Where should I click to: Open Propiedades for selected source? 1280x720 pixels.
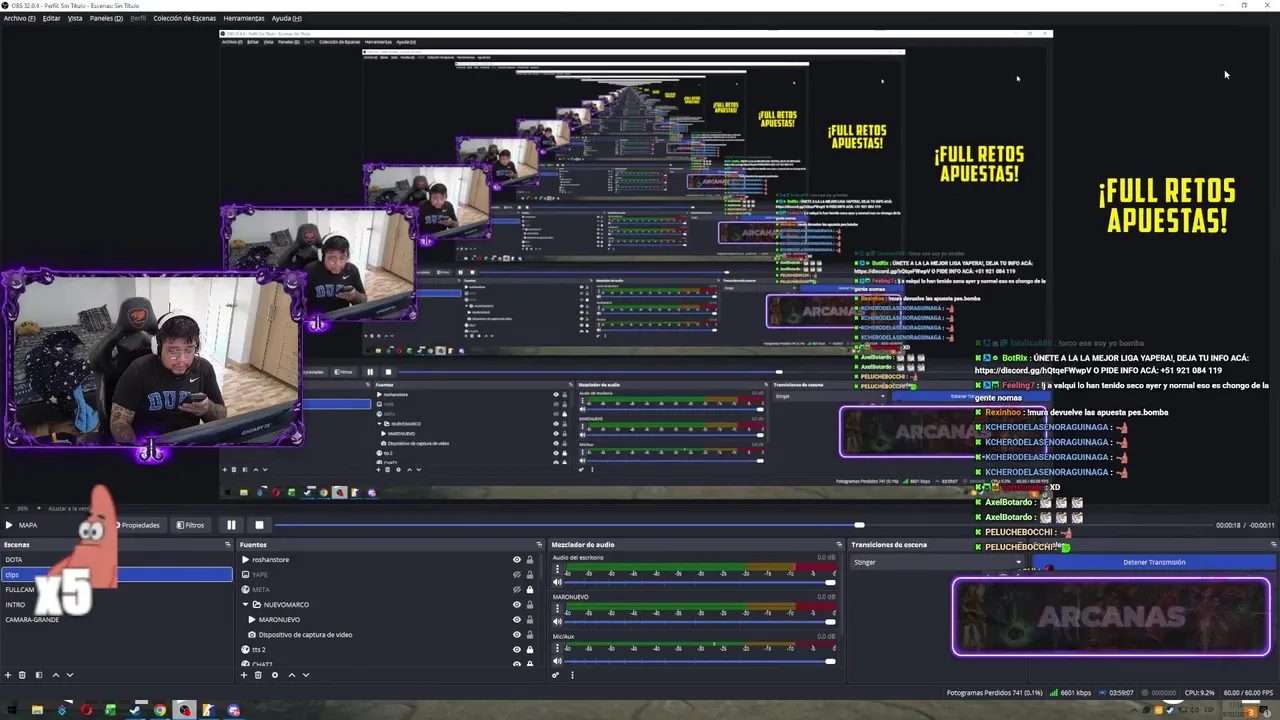pyautogui.click(x=138, y=525)
